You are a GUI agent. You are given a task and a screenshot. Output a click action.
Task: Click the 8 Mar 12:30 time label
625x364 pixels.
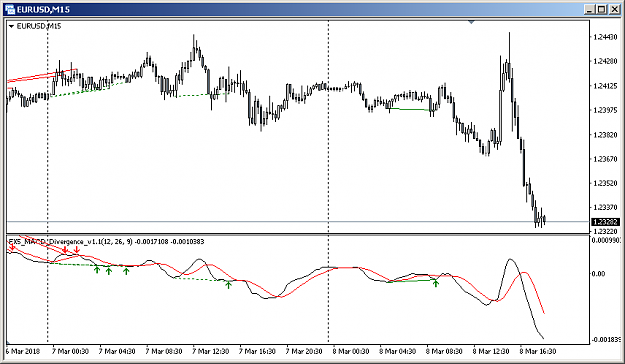click(x=491, y=351)
